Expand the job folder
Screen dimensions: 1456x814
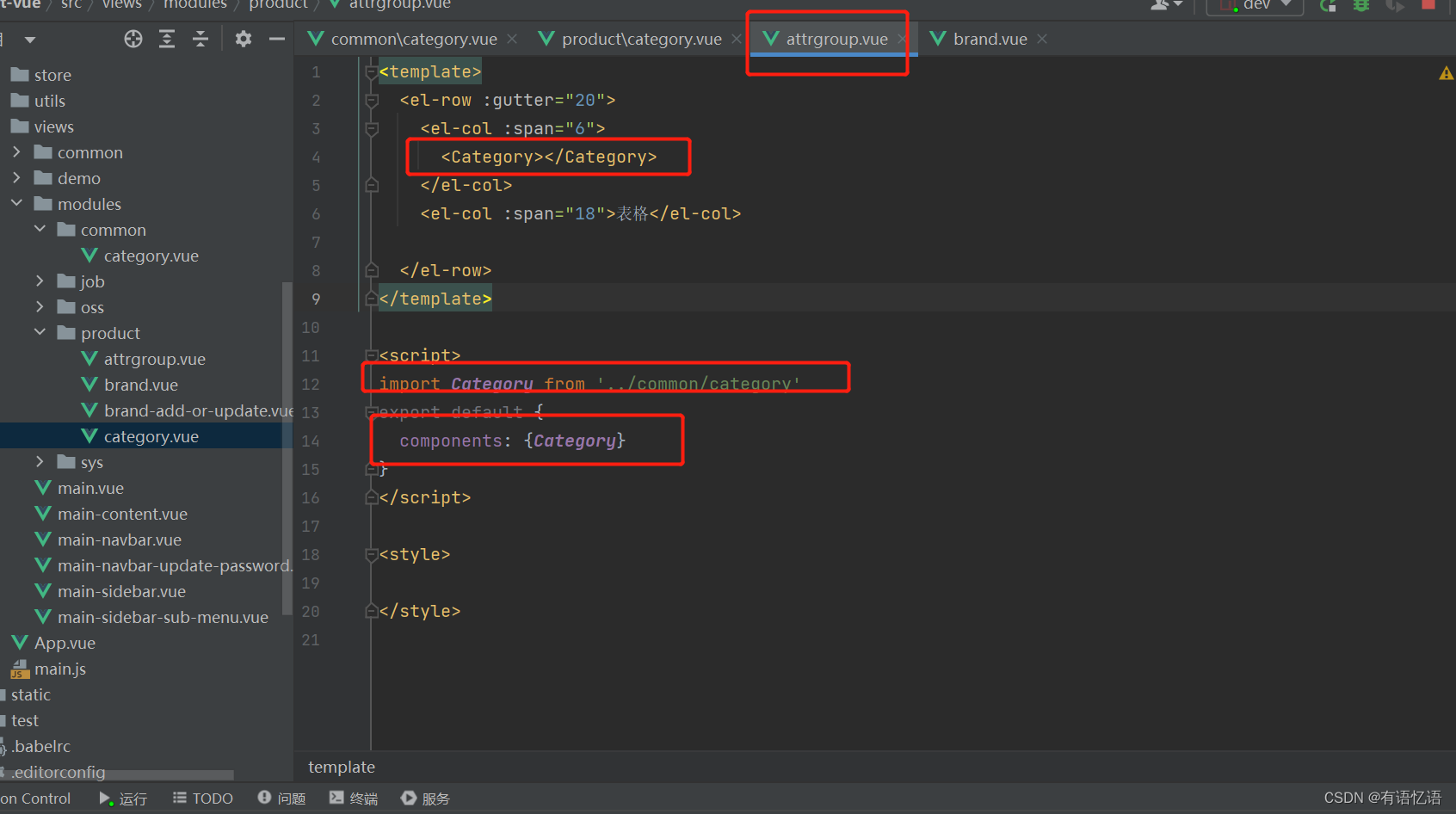(40, 281)
